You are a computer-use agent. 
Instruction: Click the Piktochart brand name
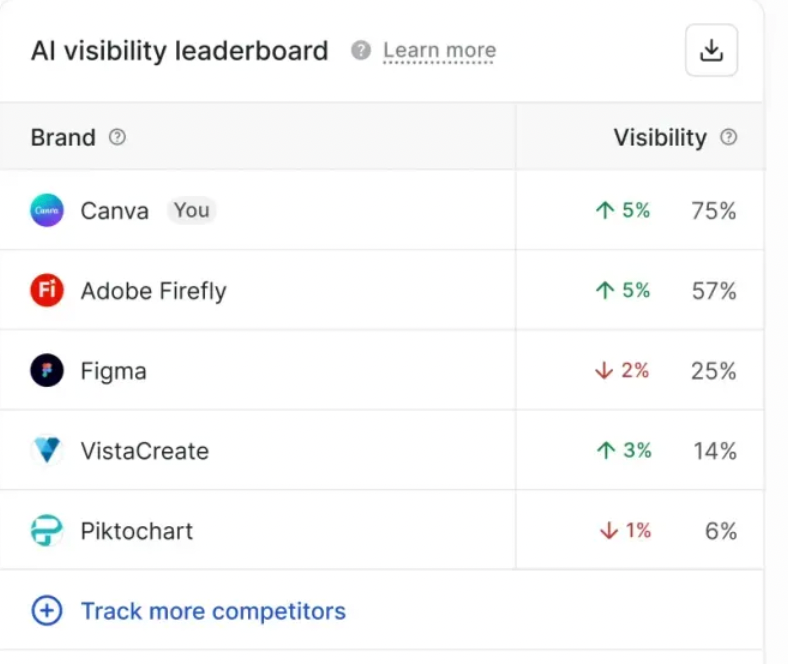click(136, 531)
